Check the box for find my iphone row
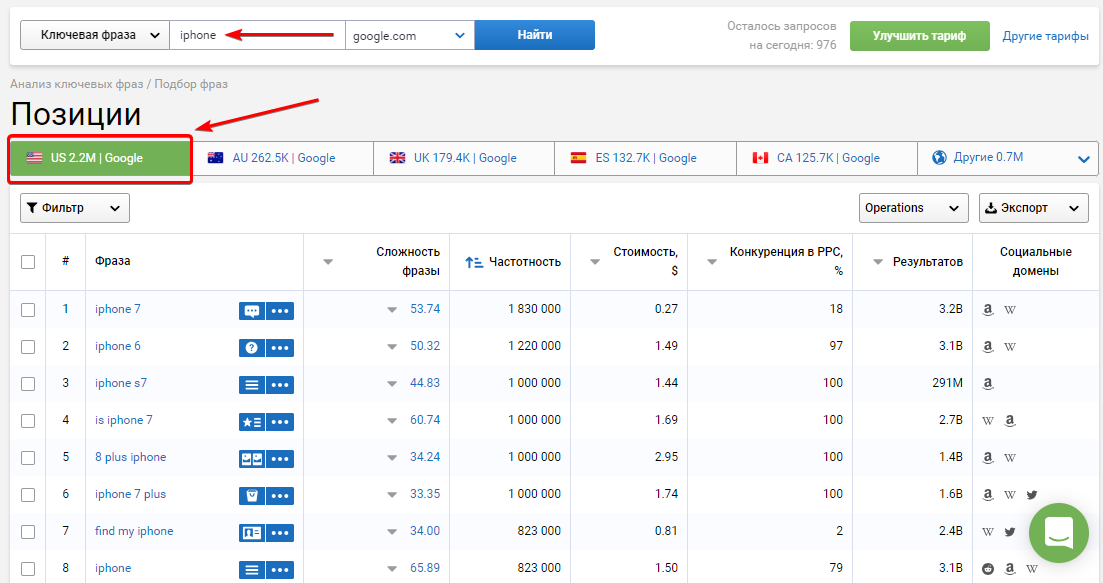 (28, 532)
